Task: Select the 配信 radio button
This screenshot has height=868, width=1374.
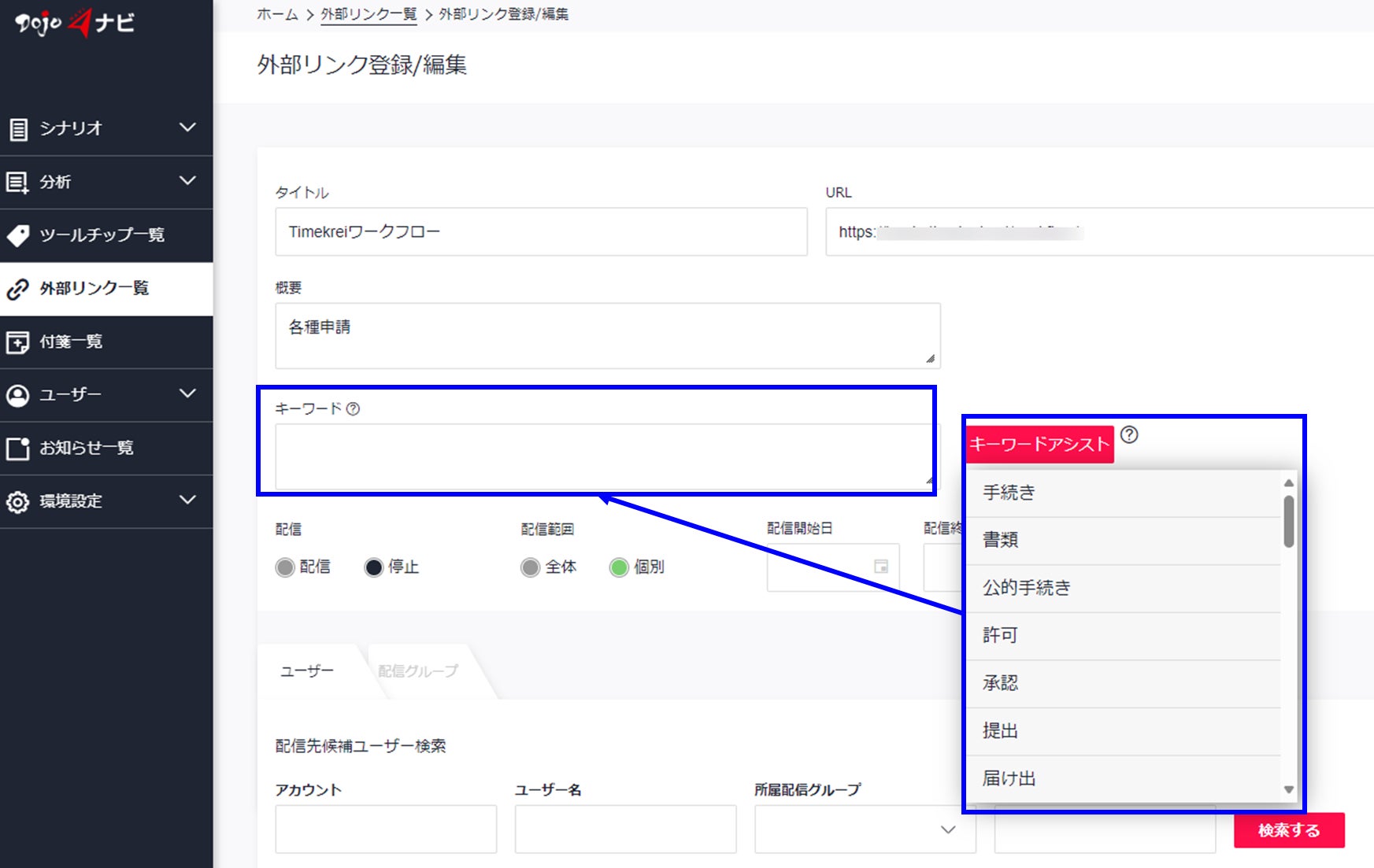Action: 285,567
